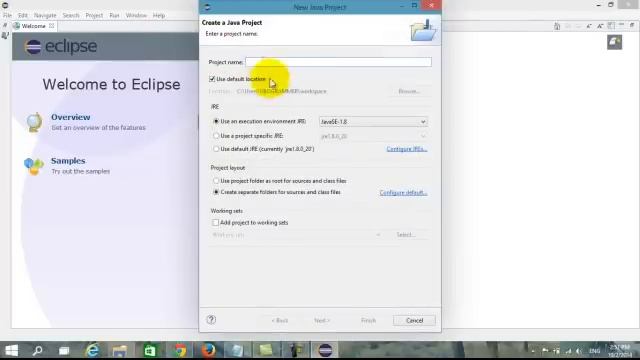
Task: Open the jre1.8.0_20 project specific JRE dropdown
Action: click(373, 136)
